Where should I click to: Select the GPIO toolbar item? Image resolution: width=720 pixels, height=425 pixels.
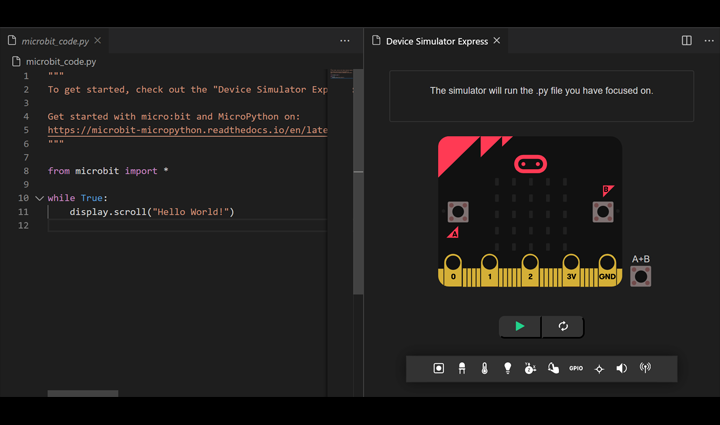(x=576, y=369)
